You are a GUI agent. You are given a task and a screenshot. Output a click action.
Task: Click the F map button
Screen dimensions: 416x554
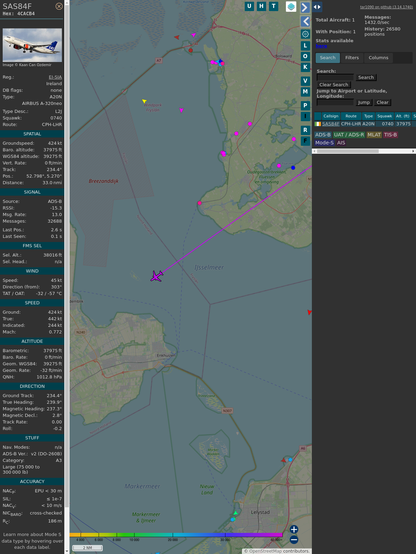[305, 141]
